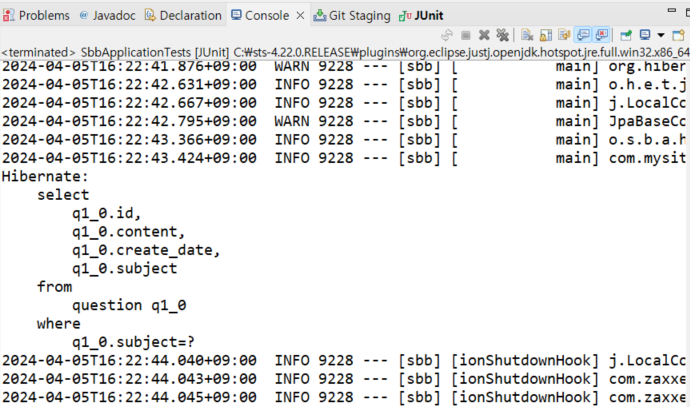This screenshot has width=690, height=407.
Task: Click the shutdown hook log line at 16:22:44.043
Action: pos(344,379)
